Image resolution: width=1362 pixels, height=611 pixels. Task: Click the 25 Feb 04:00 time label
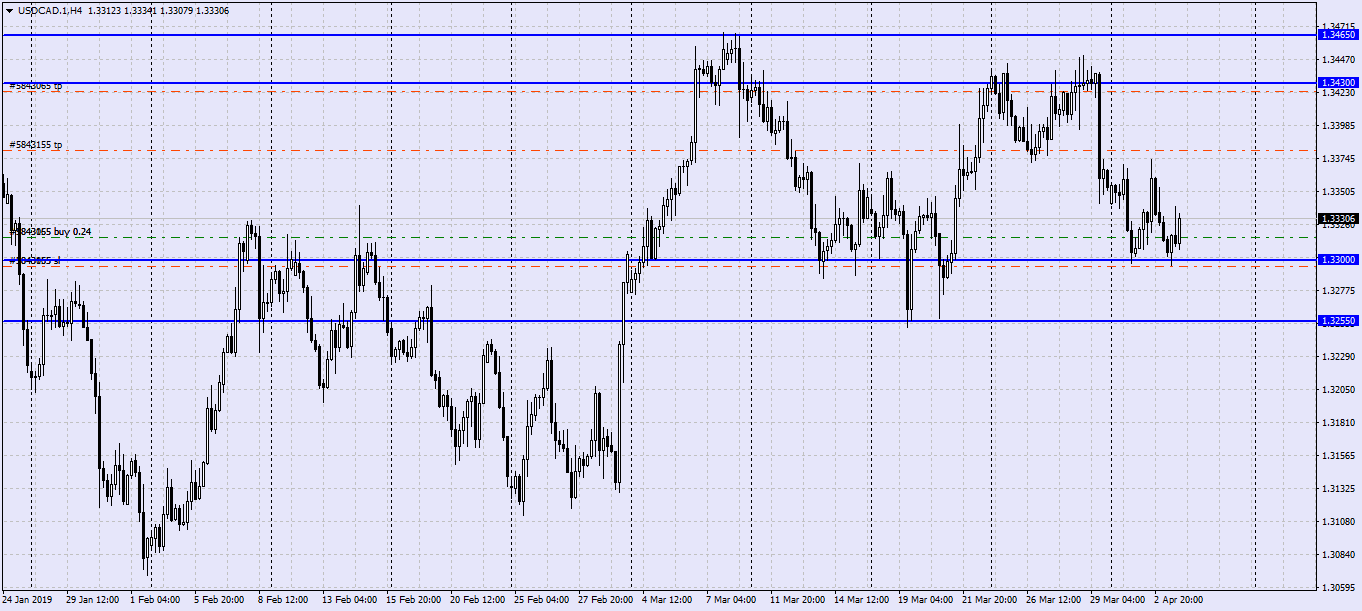(x=542, y=601)
